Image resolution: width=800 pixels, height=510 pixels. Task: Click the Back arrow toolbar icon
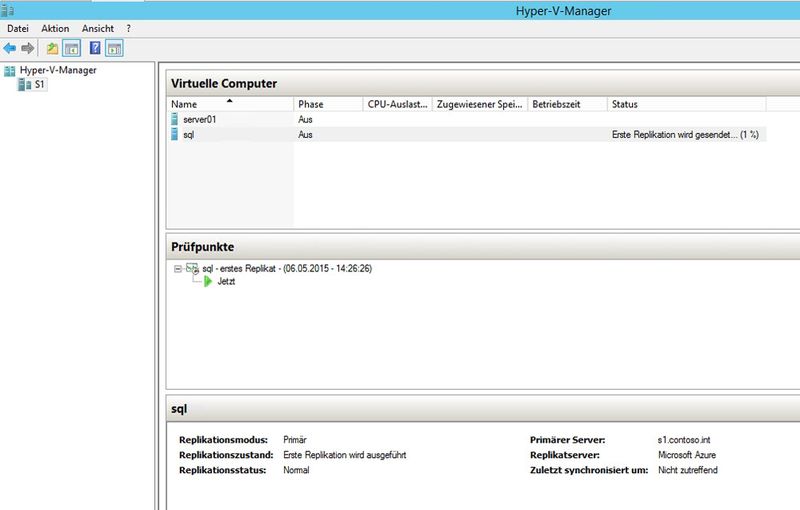10,48
